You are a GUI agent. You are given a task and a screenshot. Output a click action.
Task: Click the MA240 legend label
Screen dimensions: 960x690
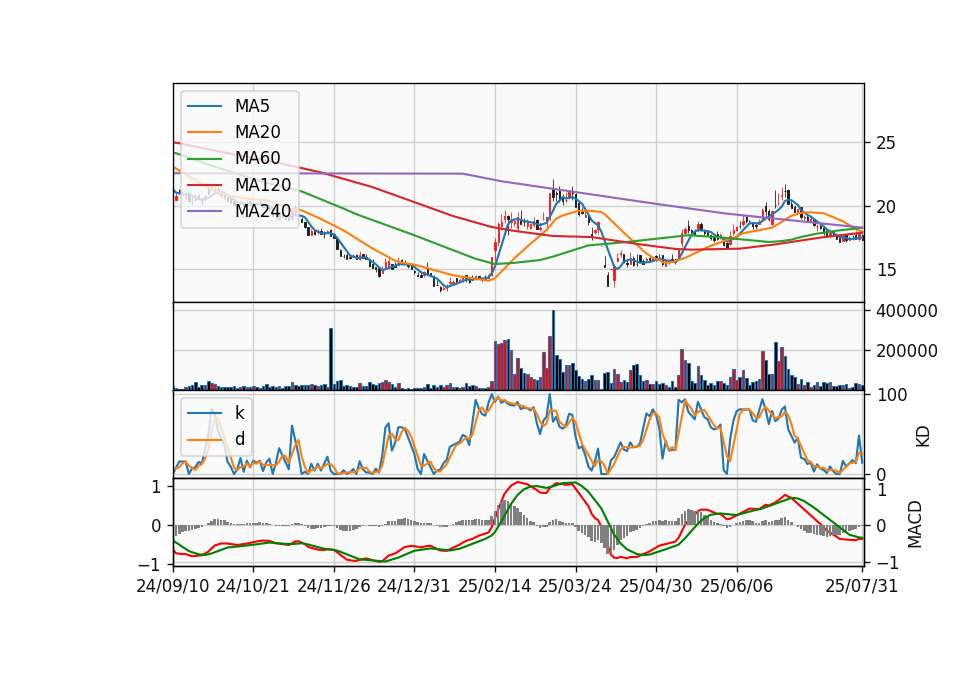click(263, 211)
